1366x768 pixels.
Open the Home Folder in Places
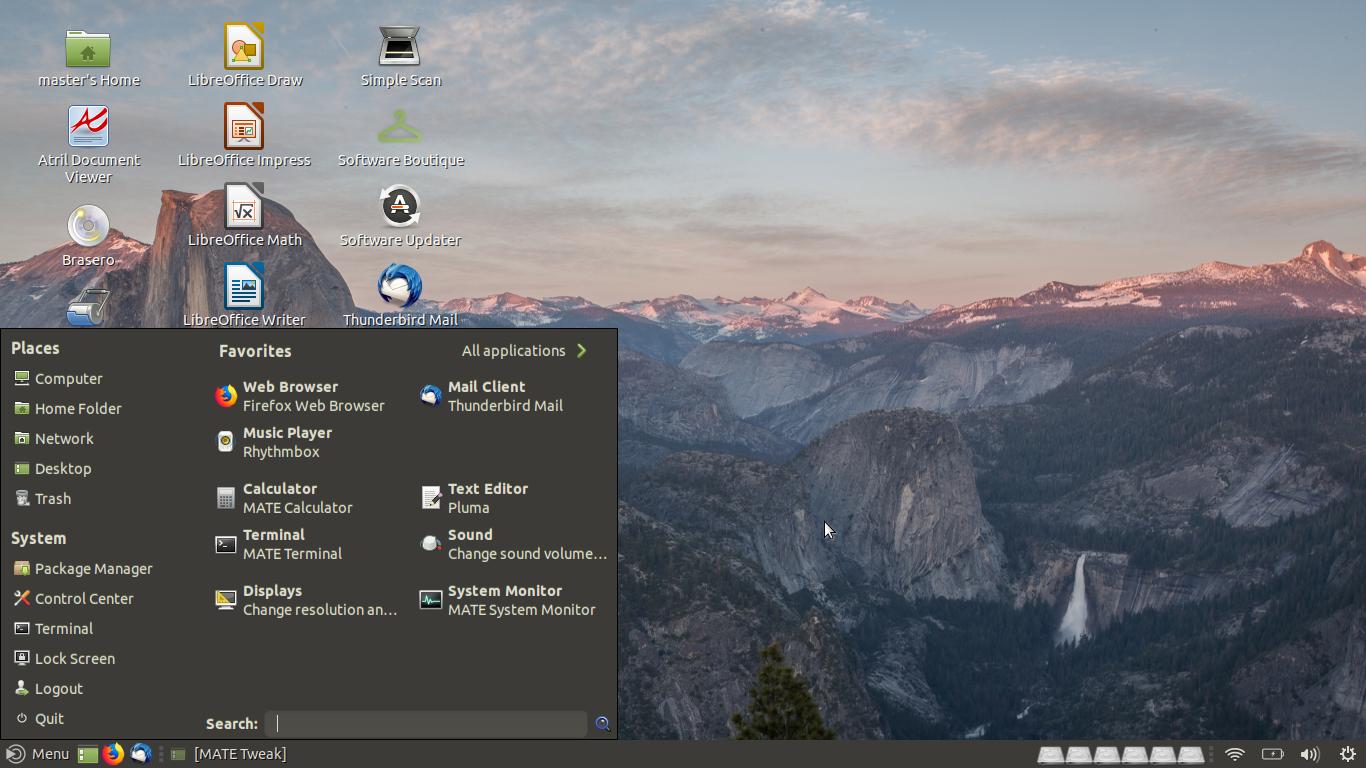[77, 408]
